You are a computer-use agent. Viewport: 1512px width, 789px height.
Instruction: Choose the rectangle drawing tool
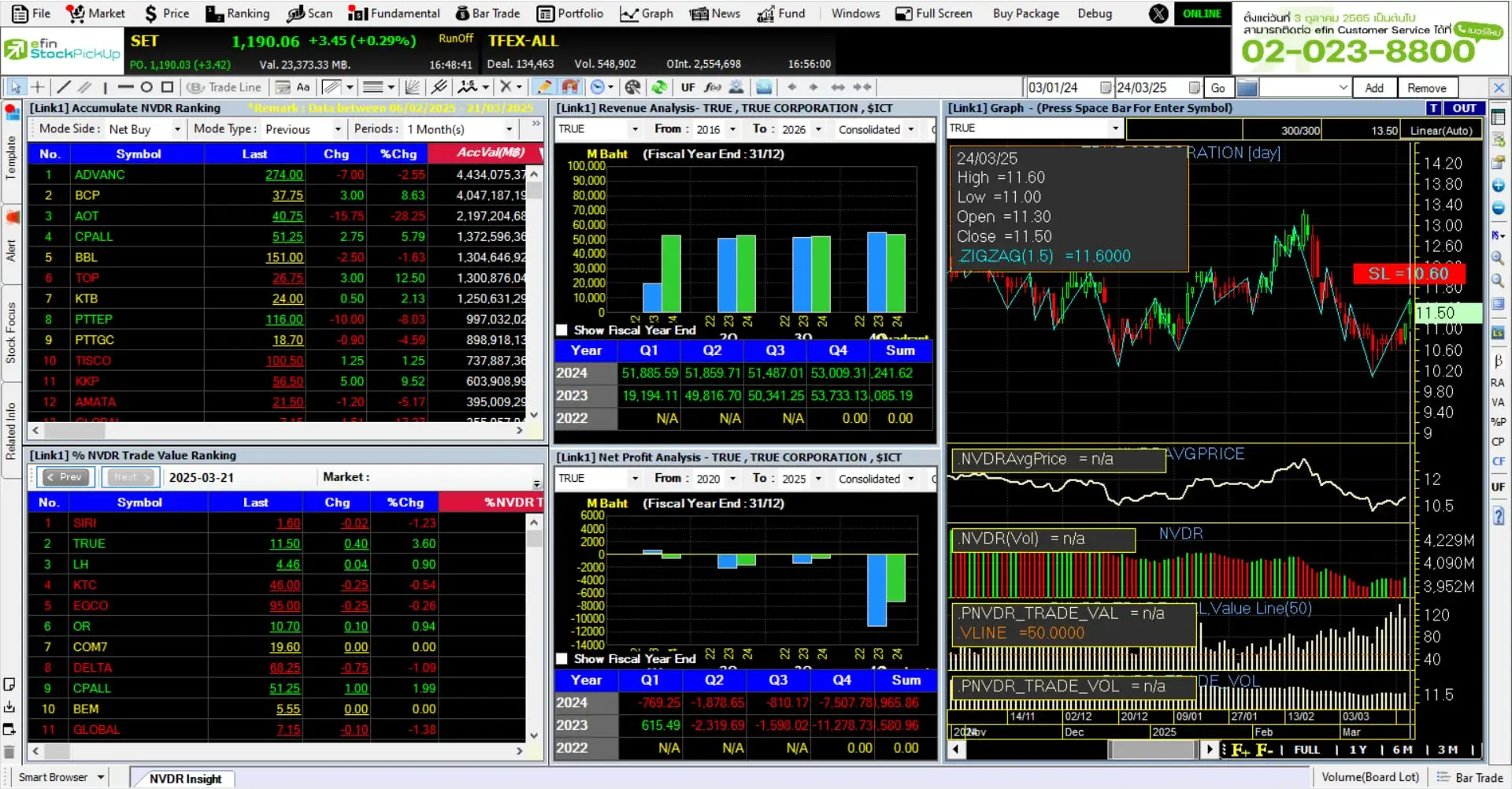pyautogui.click(x=167, y=87)
